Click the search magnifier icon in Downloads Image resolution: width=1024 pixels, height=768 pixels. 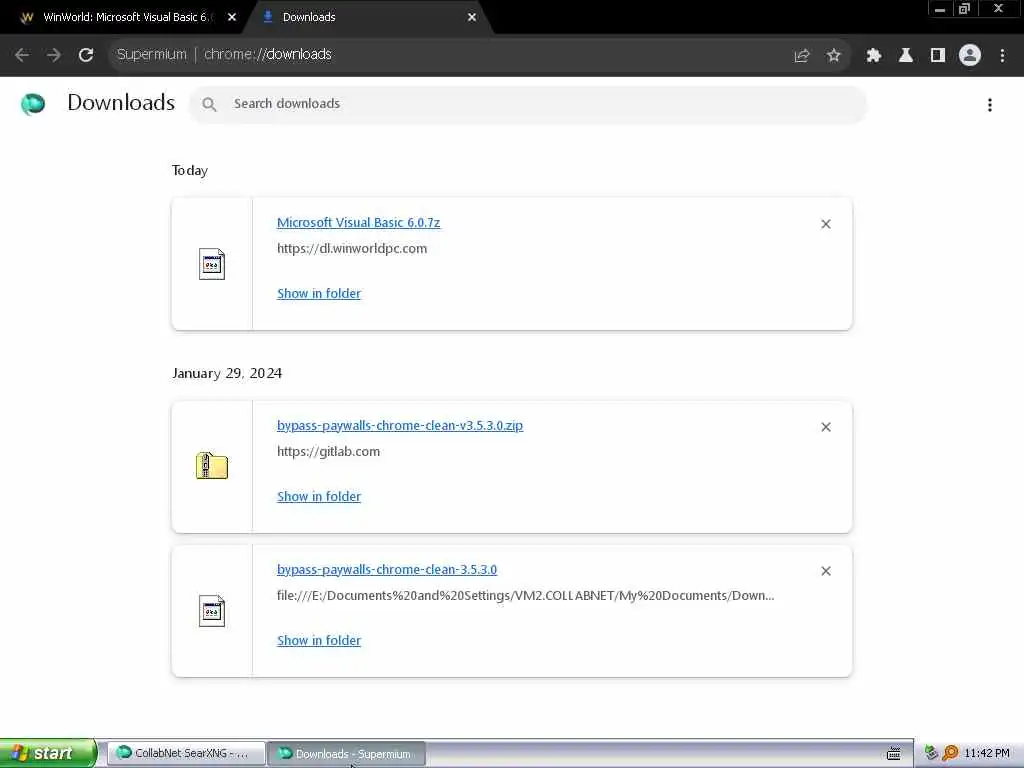coord(209,104)
